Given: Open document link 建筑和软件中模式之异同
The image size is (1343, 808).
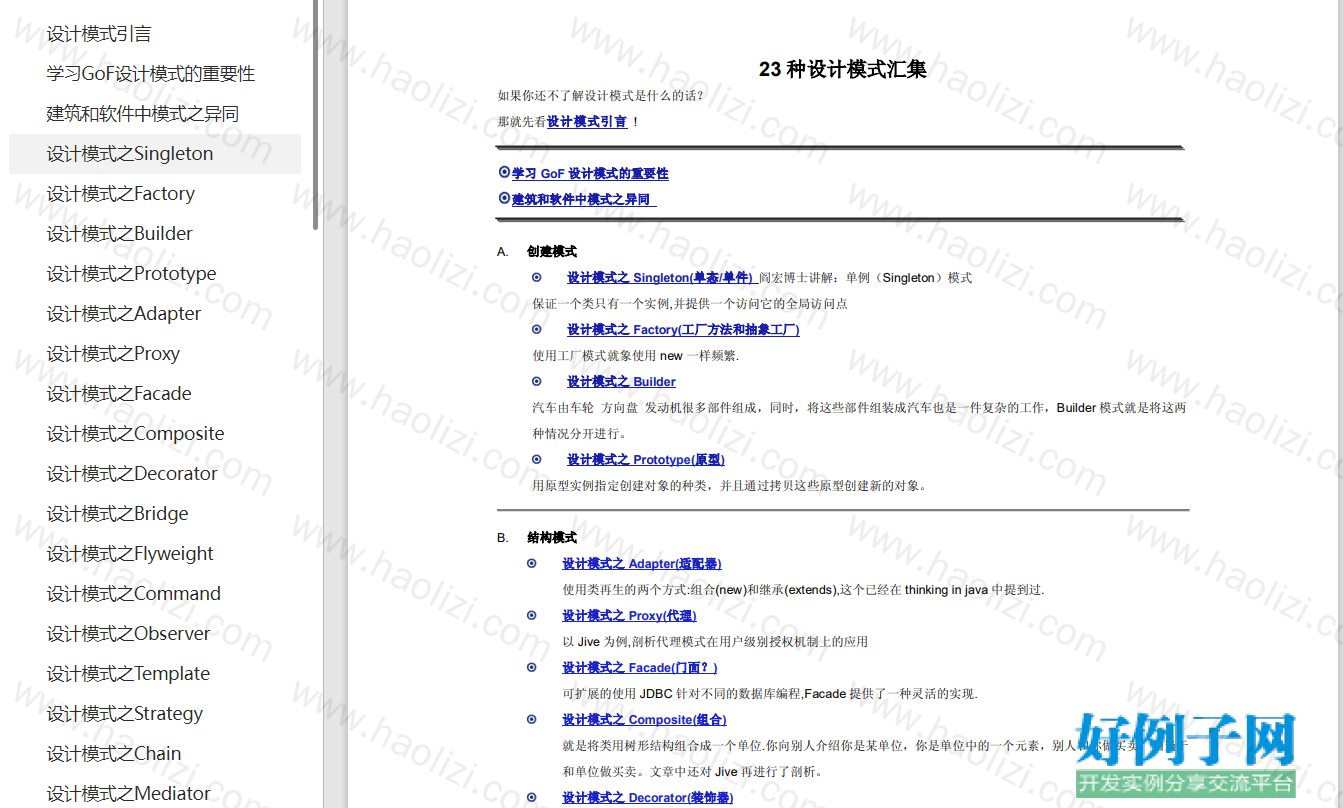Looking at the screenshot, I should pos(583,199).
